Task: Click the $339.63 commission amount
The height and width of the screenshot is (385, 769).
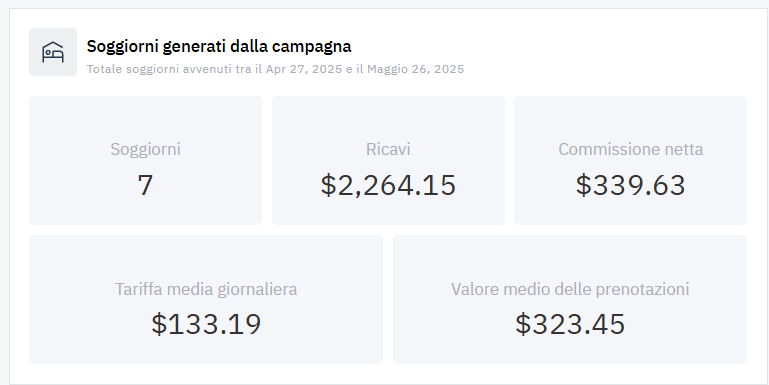Action: coord(630,185)
